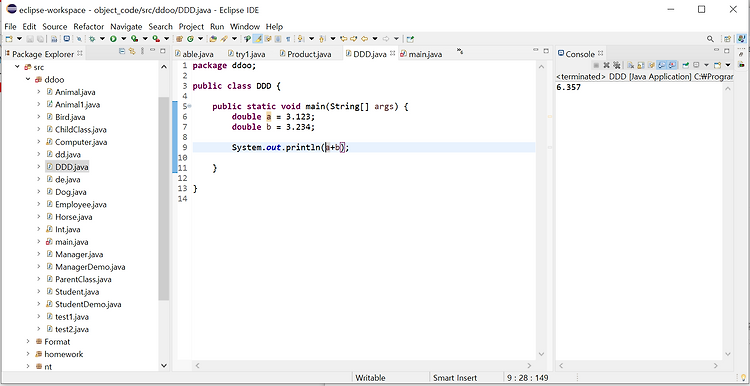
Task: Expand the Format package node
Action: coord(28,342)
